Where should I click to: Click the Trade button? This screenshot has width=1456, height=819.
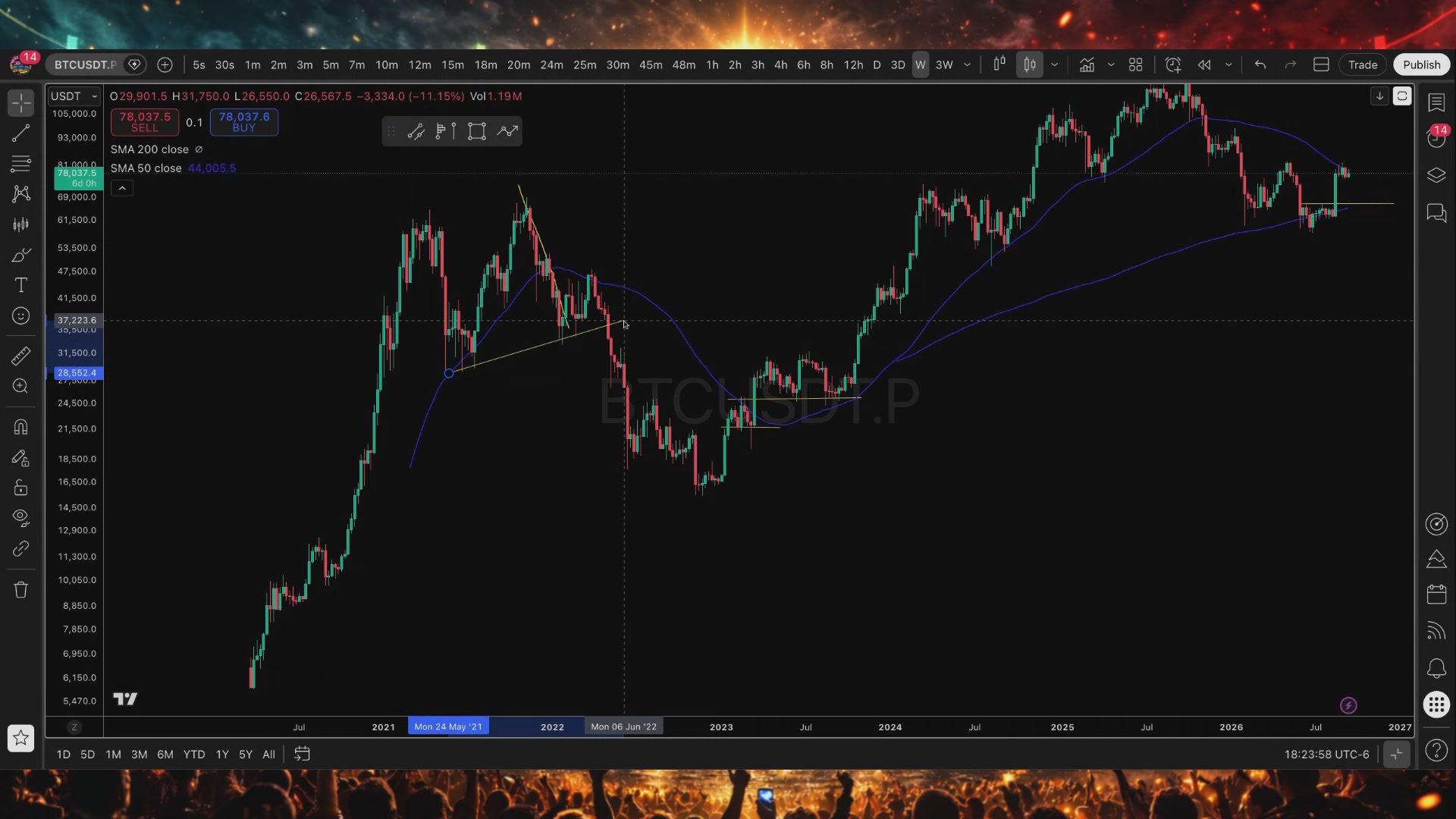click(x=1363, y=64)
